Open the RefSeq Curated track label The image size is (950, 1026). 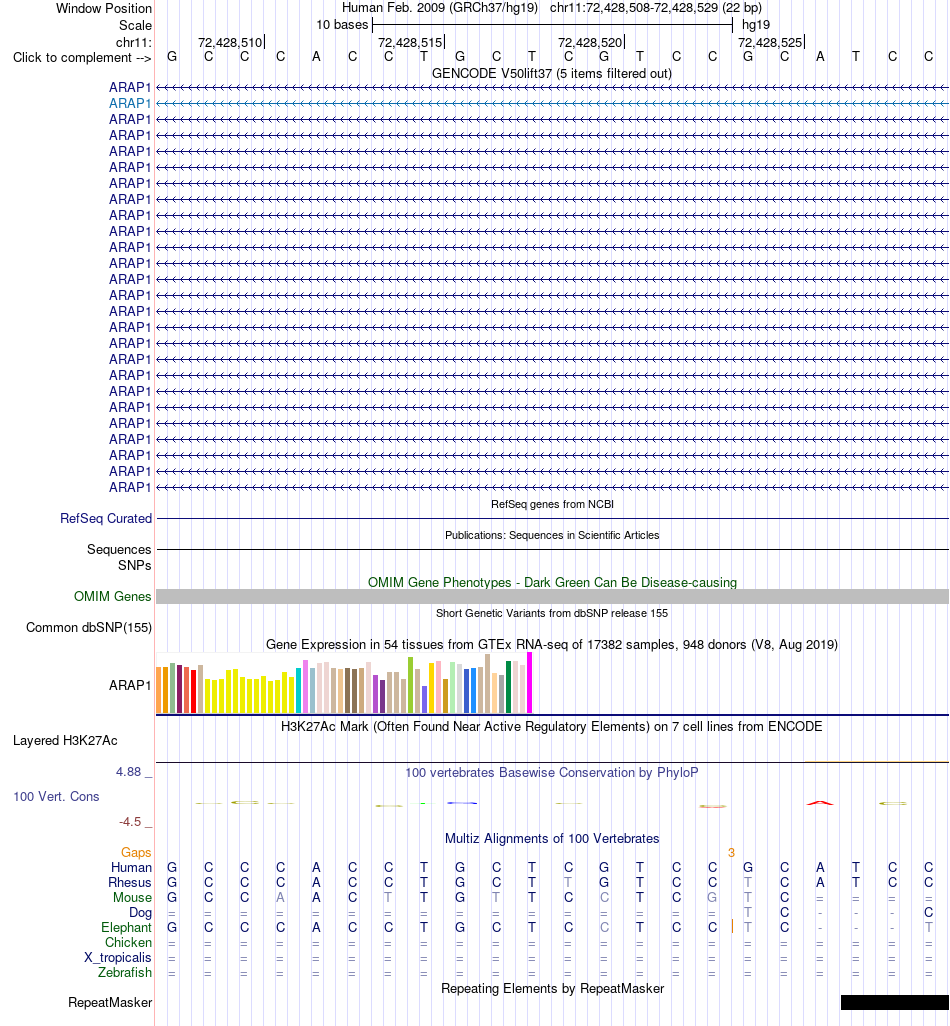pos(106,518)
